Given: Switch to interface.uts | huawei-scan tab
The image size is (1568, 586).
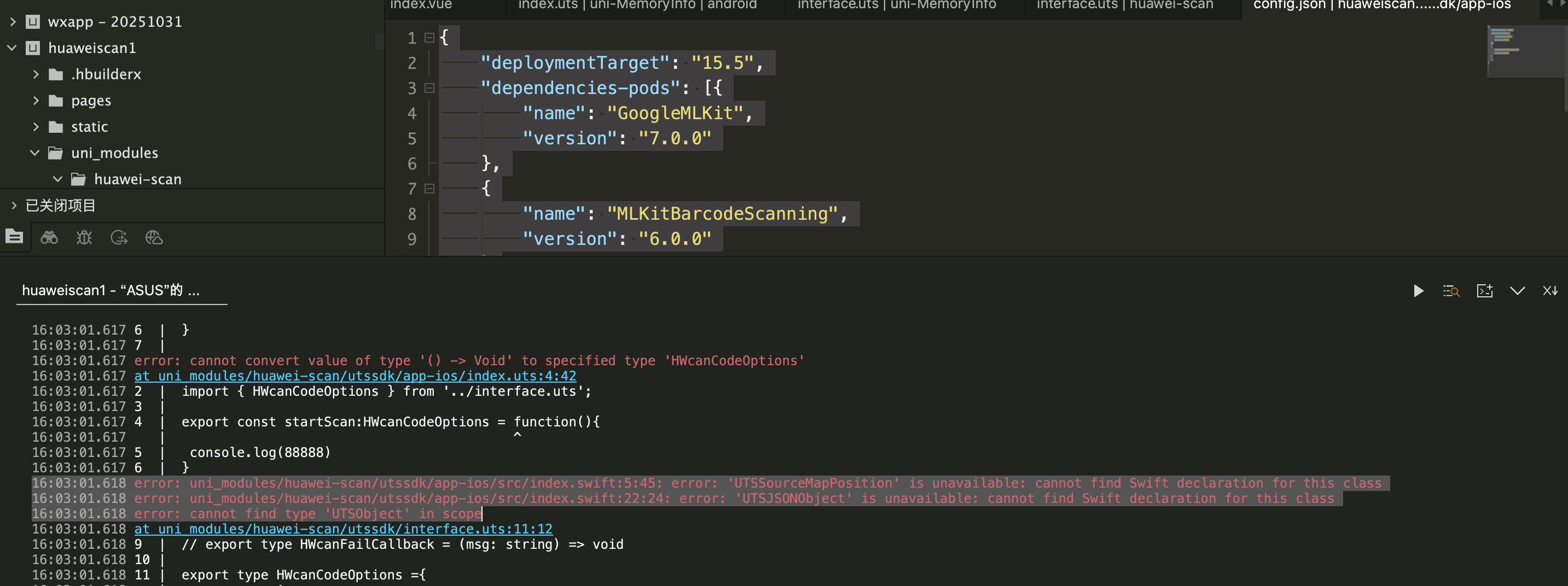Looking at the screenshot, I should pos(1124,5).
